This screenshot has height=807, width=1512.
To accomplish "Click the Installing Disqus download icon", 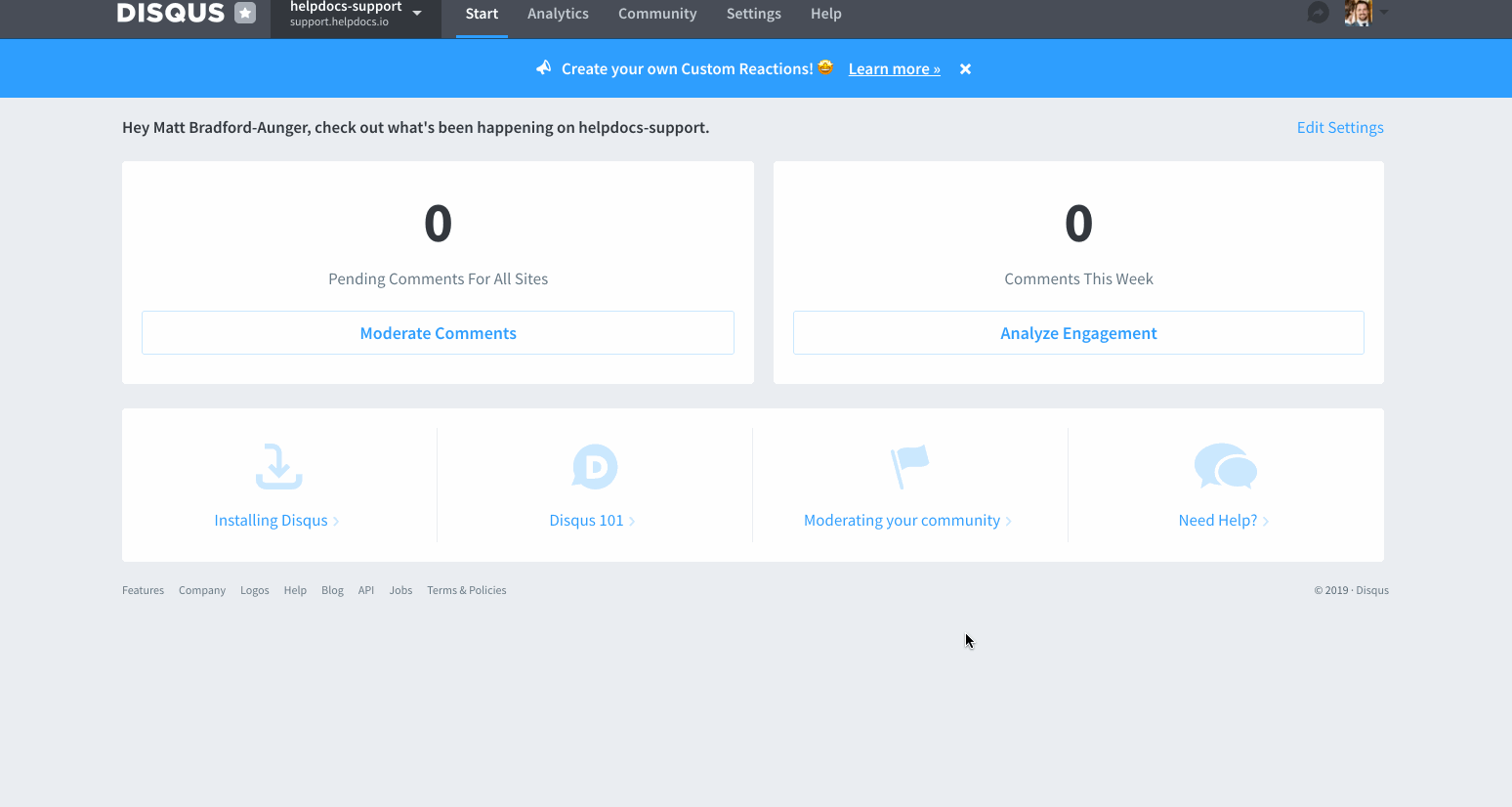I will (x=279, y=466).
